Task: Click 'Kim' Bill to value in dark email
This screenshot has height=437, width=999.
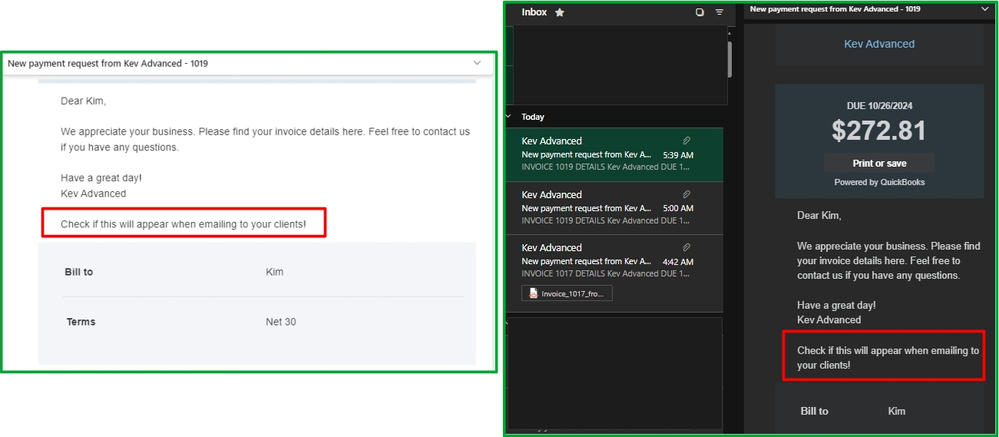Action: point(896,411)
